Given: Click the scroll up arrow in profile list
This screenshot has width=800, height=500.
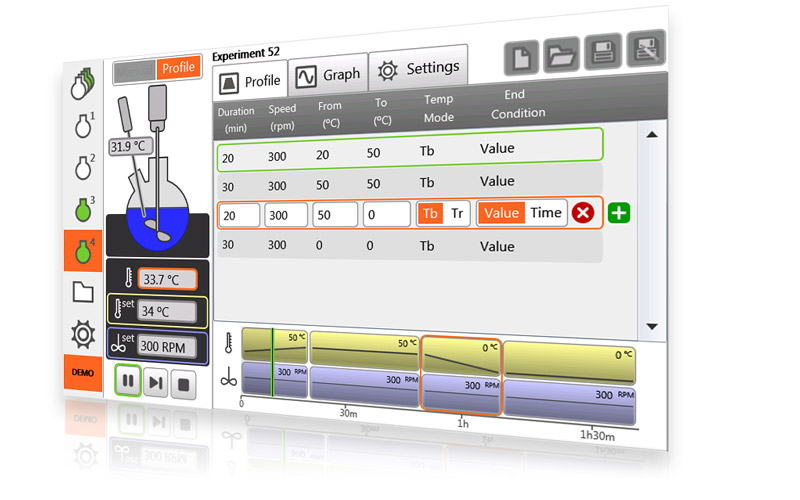Looking at the screenshot, I should click(x=652, y=135).
